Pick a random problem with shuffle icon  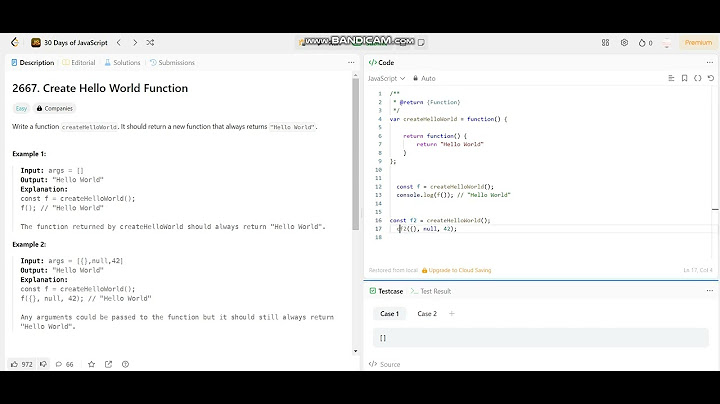pos(150,43)
